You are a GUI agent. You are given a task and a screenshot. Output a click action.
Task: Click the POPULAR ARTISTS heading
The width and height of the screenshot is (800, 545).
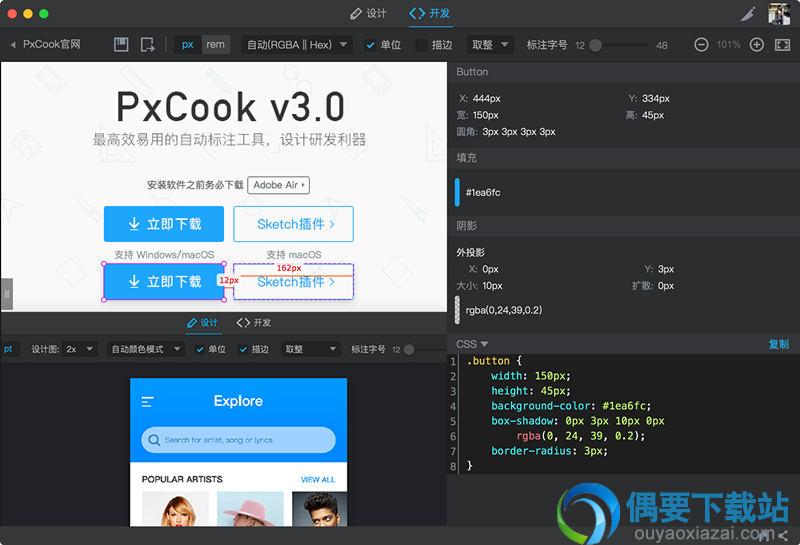(182, 479)
